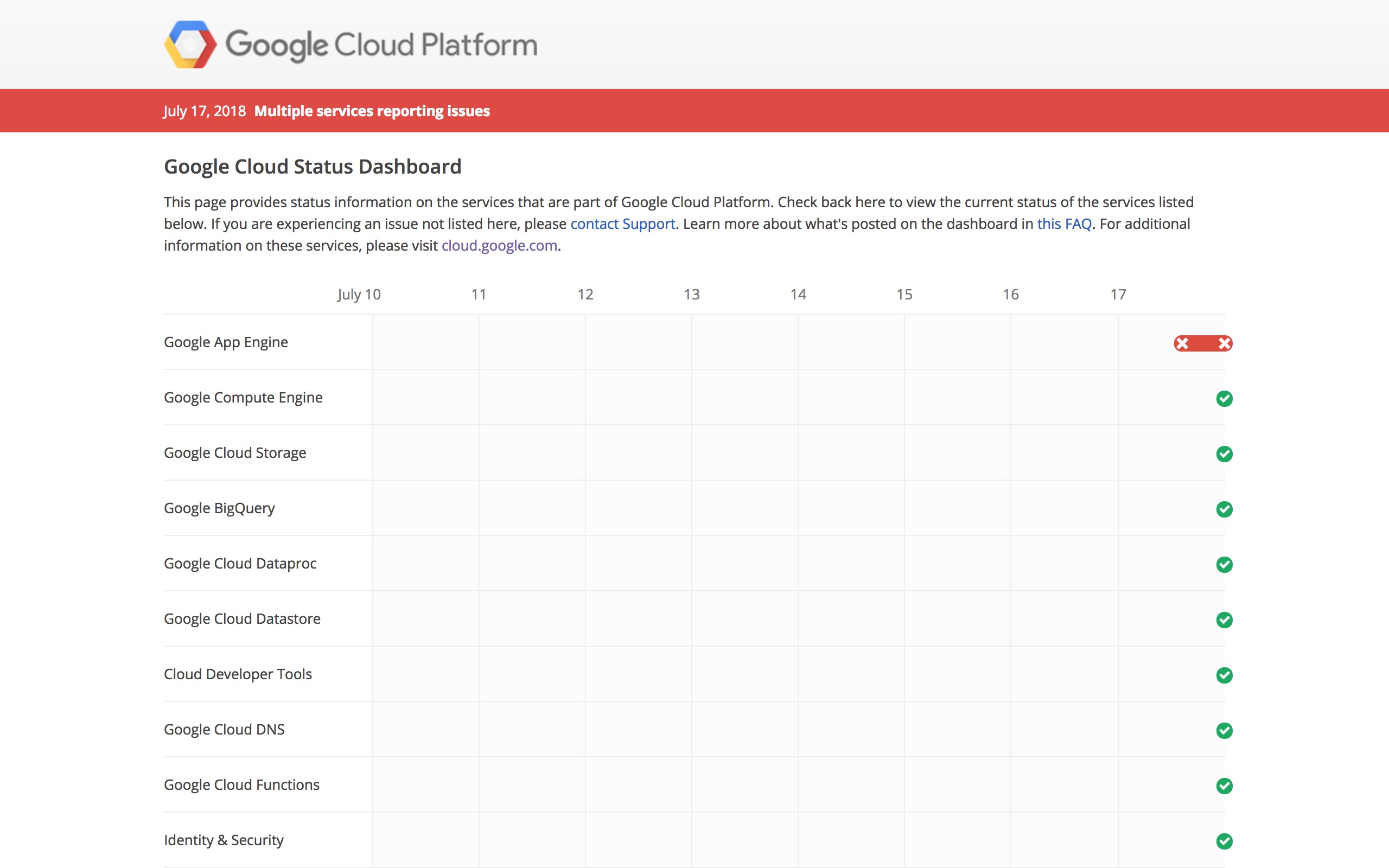The height and width of the screenshot is (868, 1389).
Task: Click the red App Engine incident start marker
Action: 1182,343
